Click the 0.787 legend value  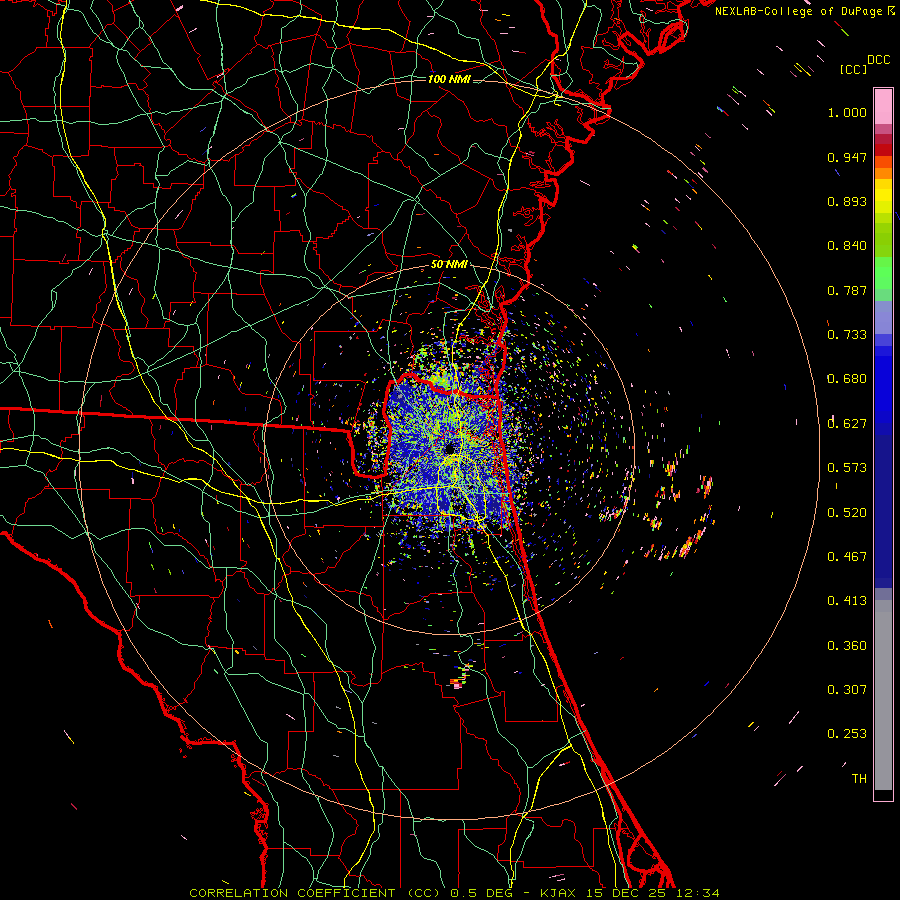[847, 290]
